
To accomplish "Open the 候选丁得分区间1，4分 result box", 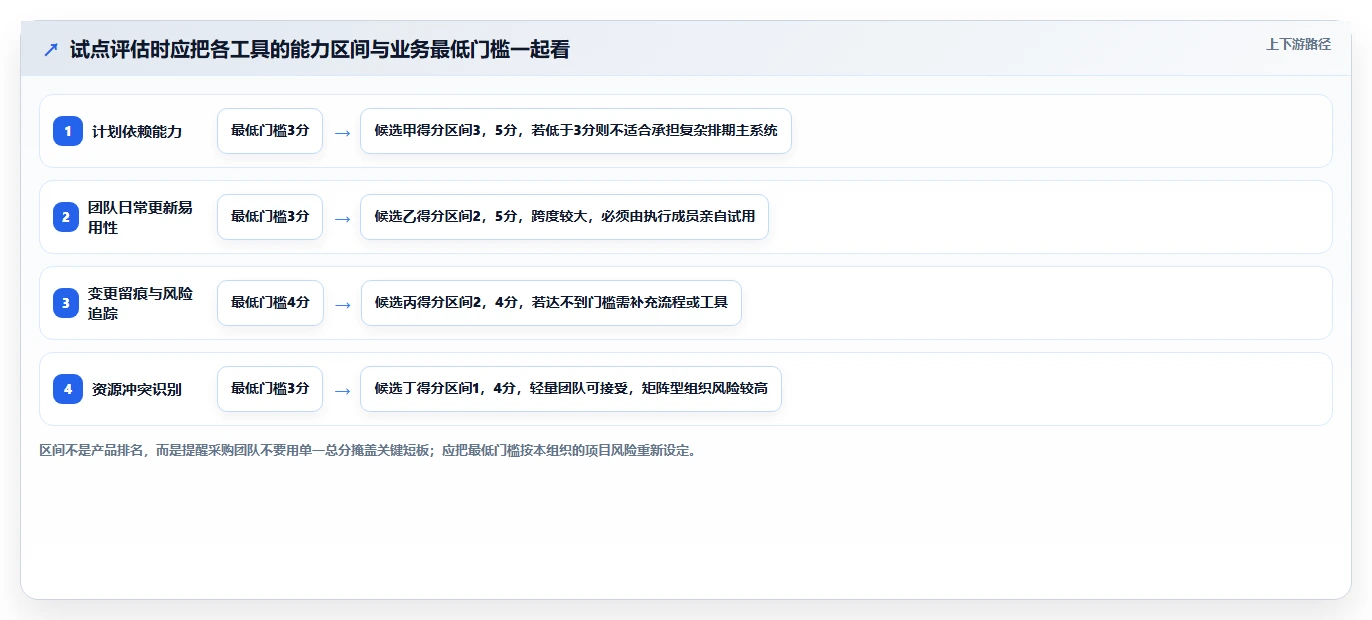I will tap(571, 389).
